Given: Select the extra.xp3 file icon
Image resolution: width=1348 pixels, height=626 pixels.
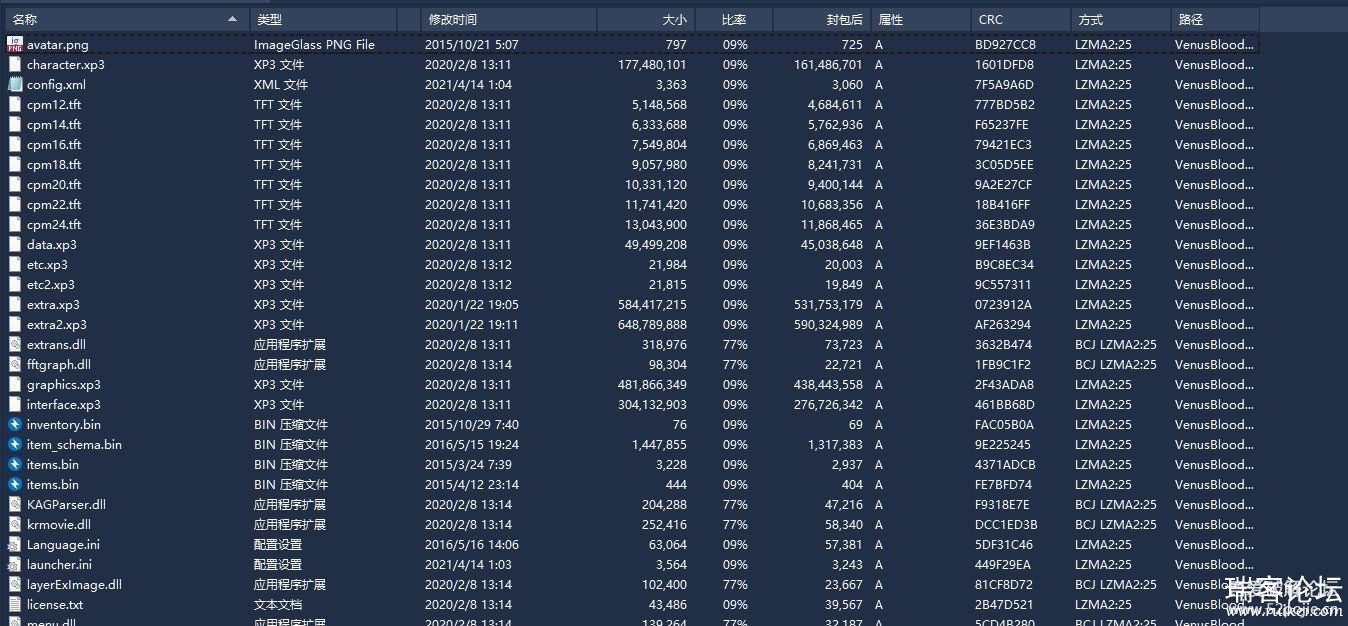Looking at the screenshot, I should click(x=15, y=304).
